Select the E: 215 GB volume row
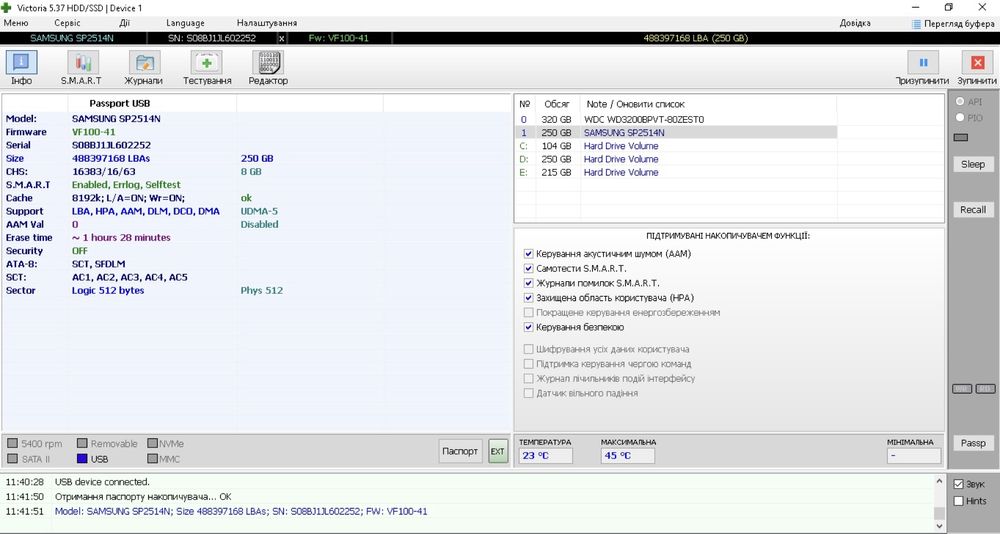Image resolution: width=1000 pixels, height=534 pixels. click(676, 172)
